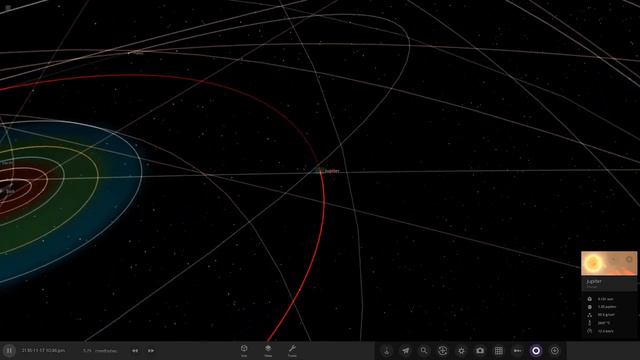Click the circled plus icon in toolbar
The height and width of the screenshot is (360, 640).
tap(555, 351)
